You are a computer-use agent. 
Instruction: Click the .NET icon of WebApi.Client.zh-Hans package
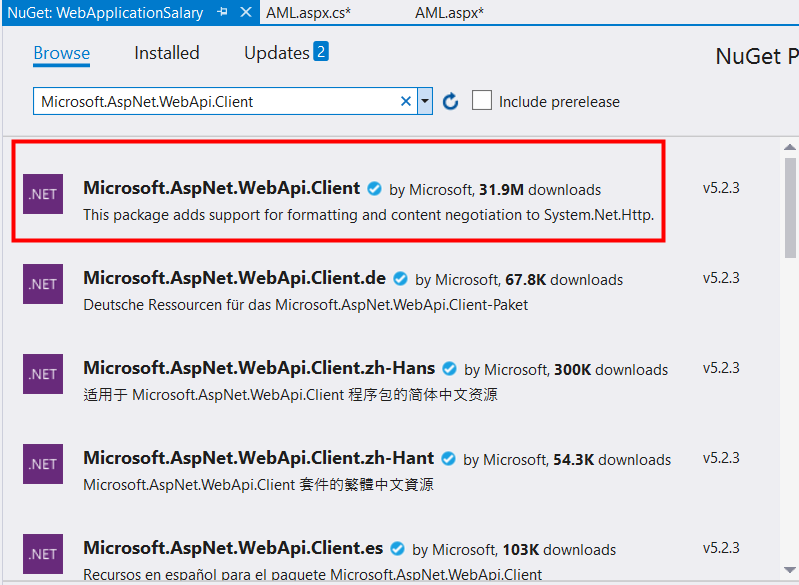coord(43,374)
